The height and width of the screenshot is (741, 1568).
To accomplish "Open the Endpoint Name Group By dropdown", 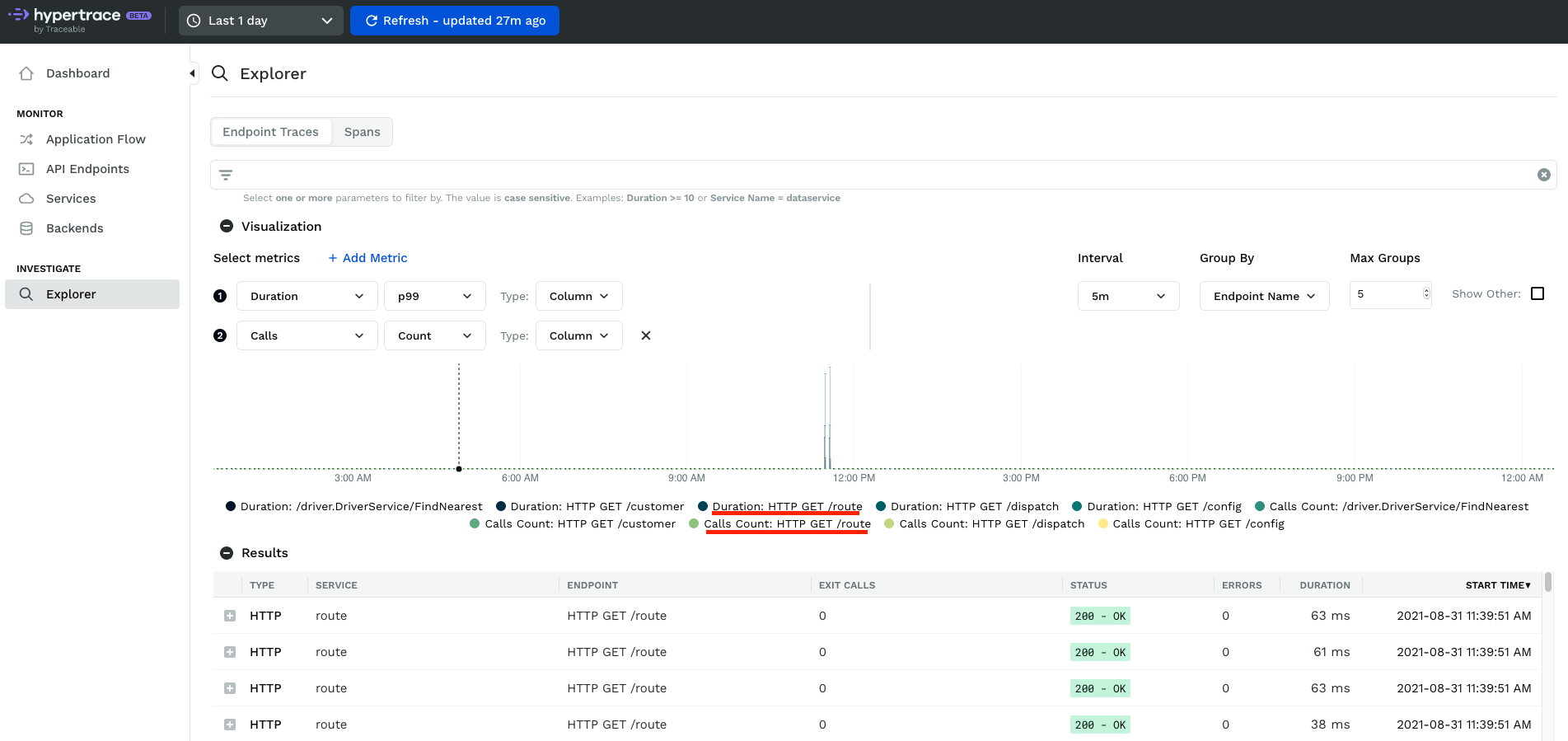I will 1265,296.
